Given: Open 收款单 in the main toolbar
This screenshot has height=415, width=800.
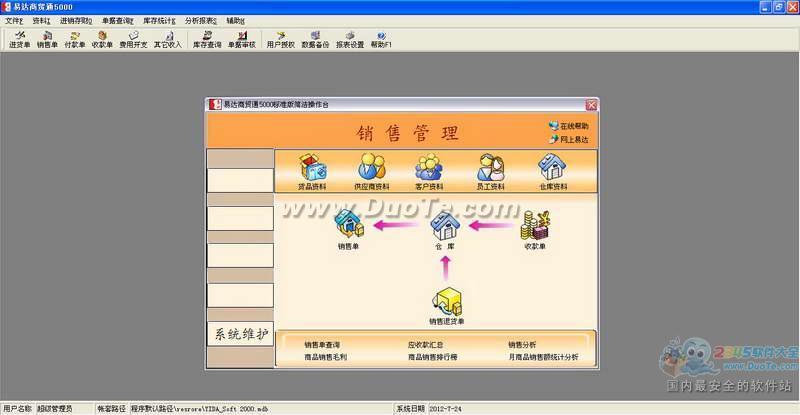Looking at the screenshot, I should [x=102, y=39].
